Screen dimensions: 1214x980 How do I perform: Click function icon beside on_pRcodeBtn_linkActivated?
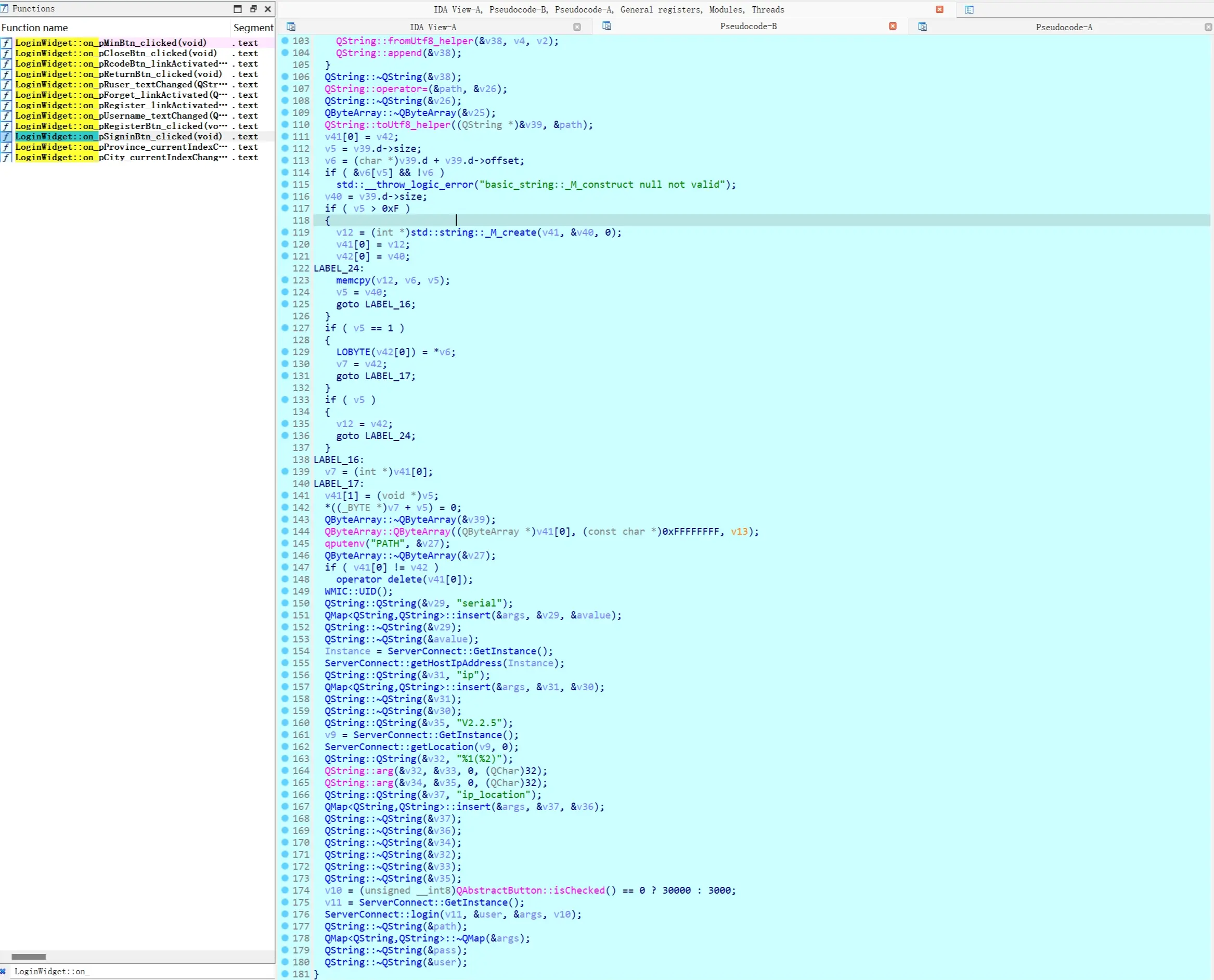[6, 64]
